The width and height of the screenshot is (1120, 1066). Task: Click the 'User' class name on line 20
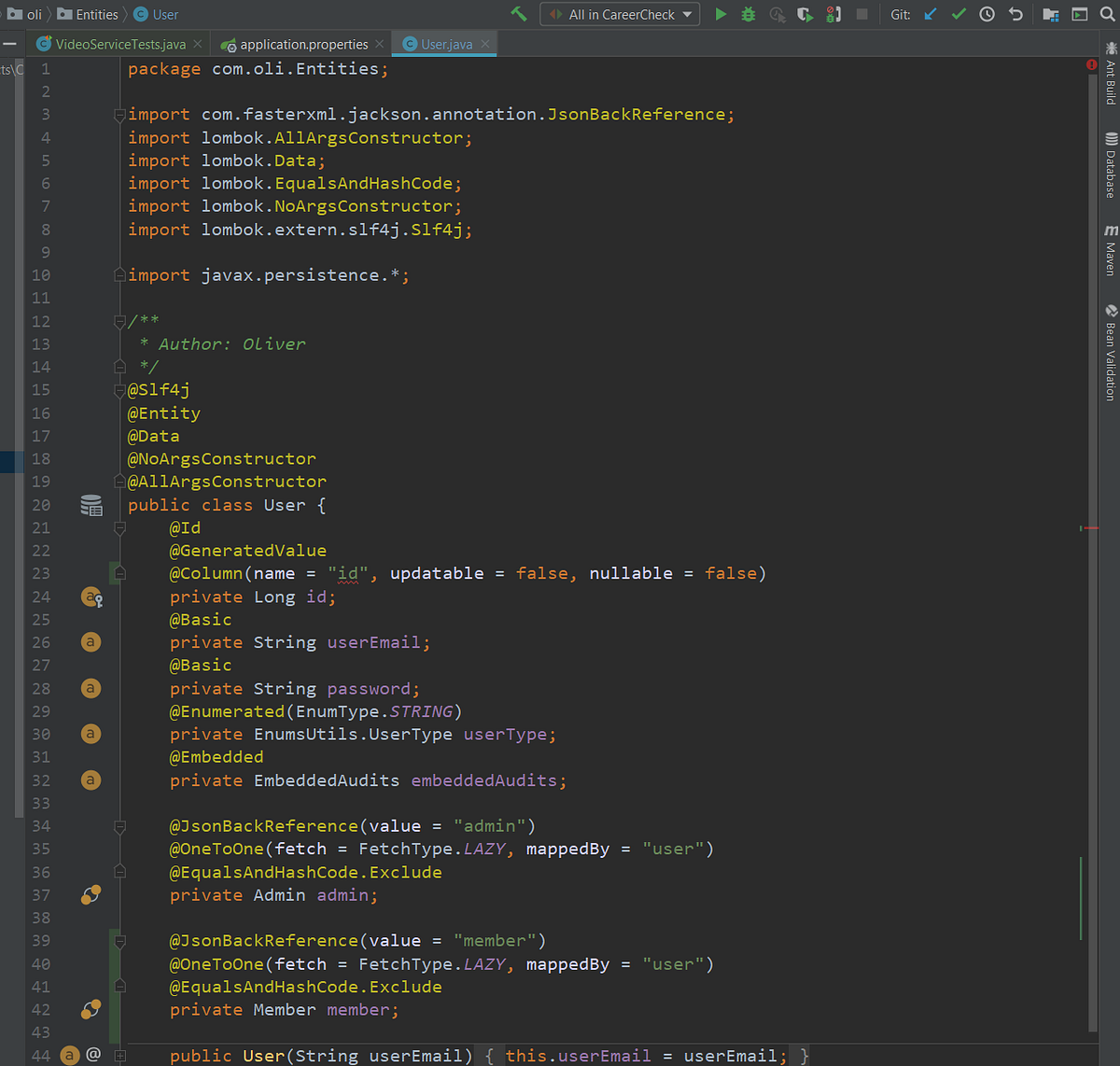(x=284, y=505)
